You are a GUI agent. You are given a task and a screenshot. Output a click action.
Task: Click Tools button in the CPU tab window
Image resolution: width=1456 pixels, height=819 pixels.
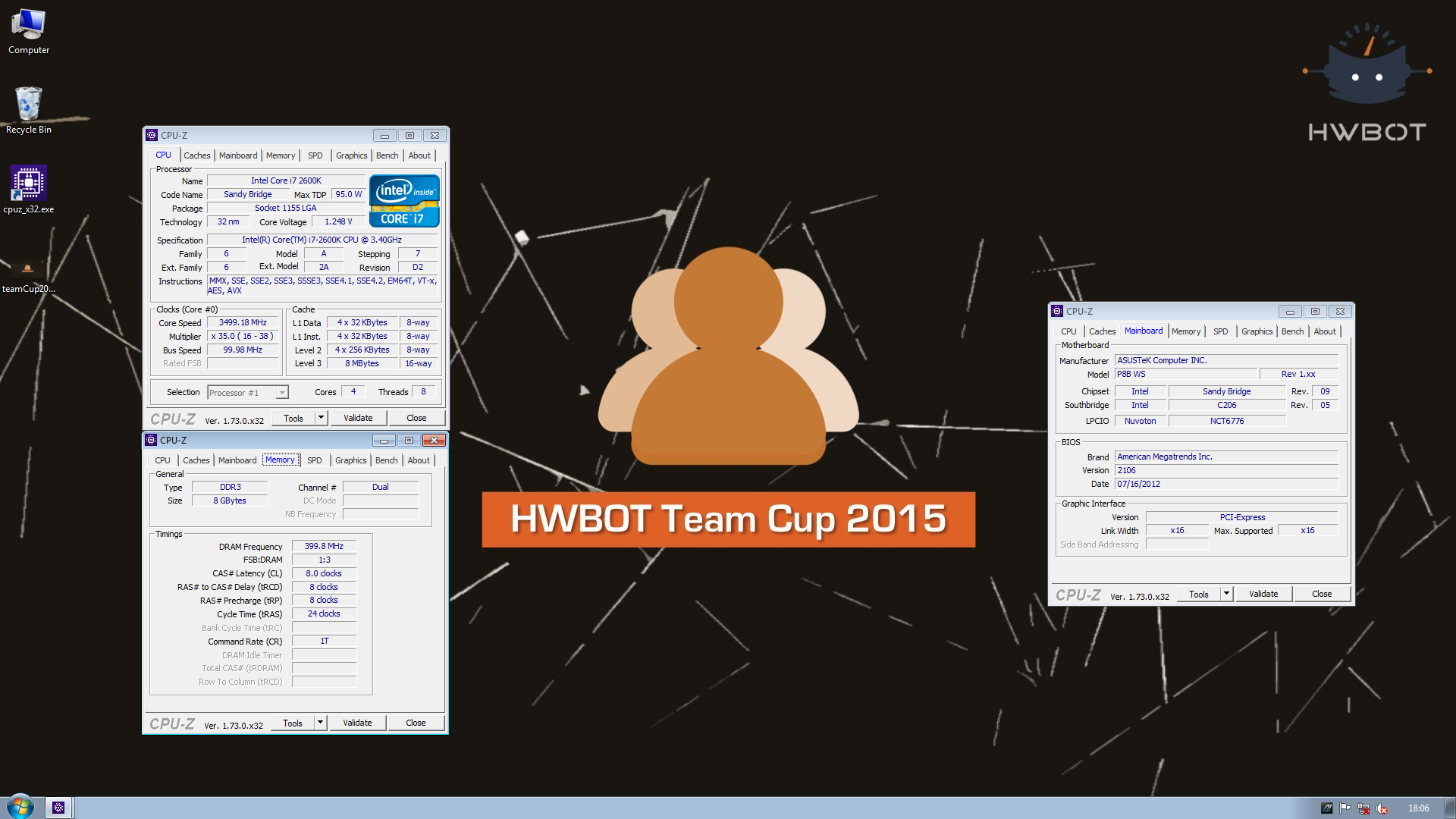coord(293,418)
